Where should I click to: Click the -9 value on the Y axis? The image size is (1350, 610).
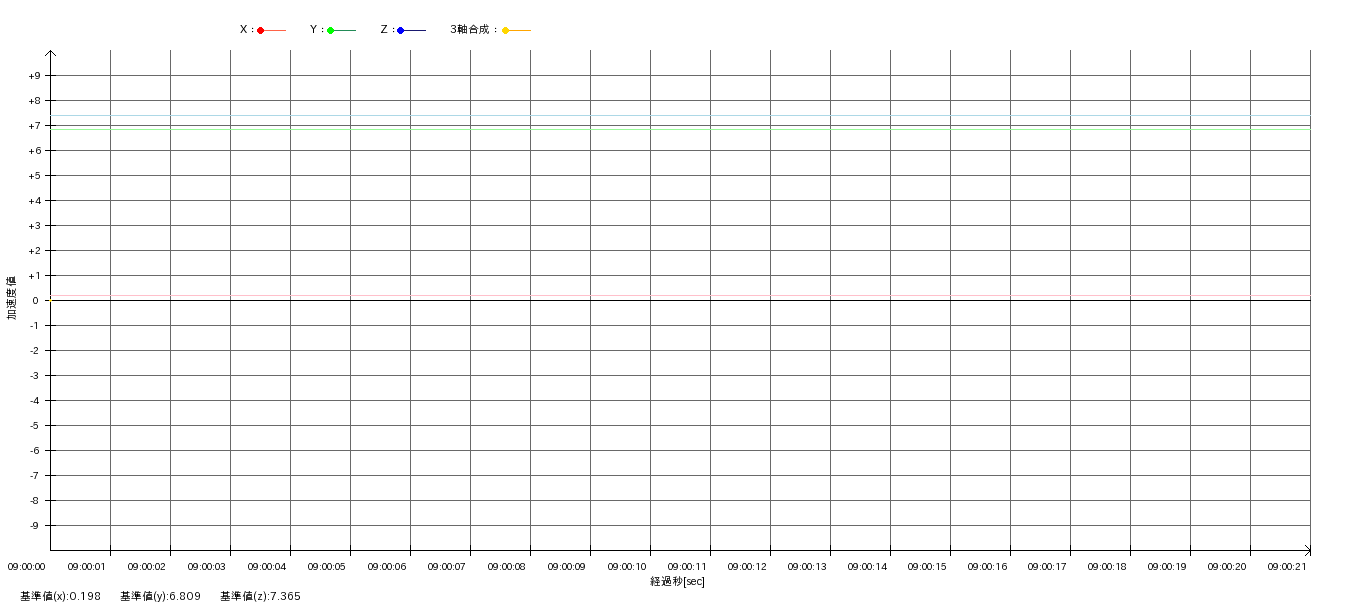34,526
